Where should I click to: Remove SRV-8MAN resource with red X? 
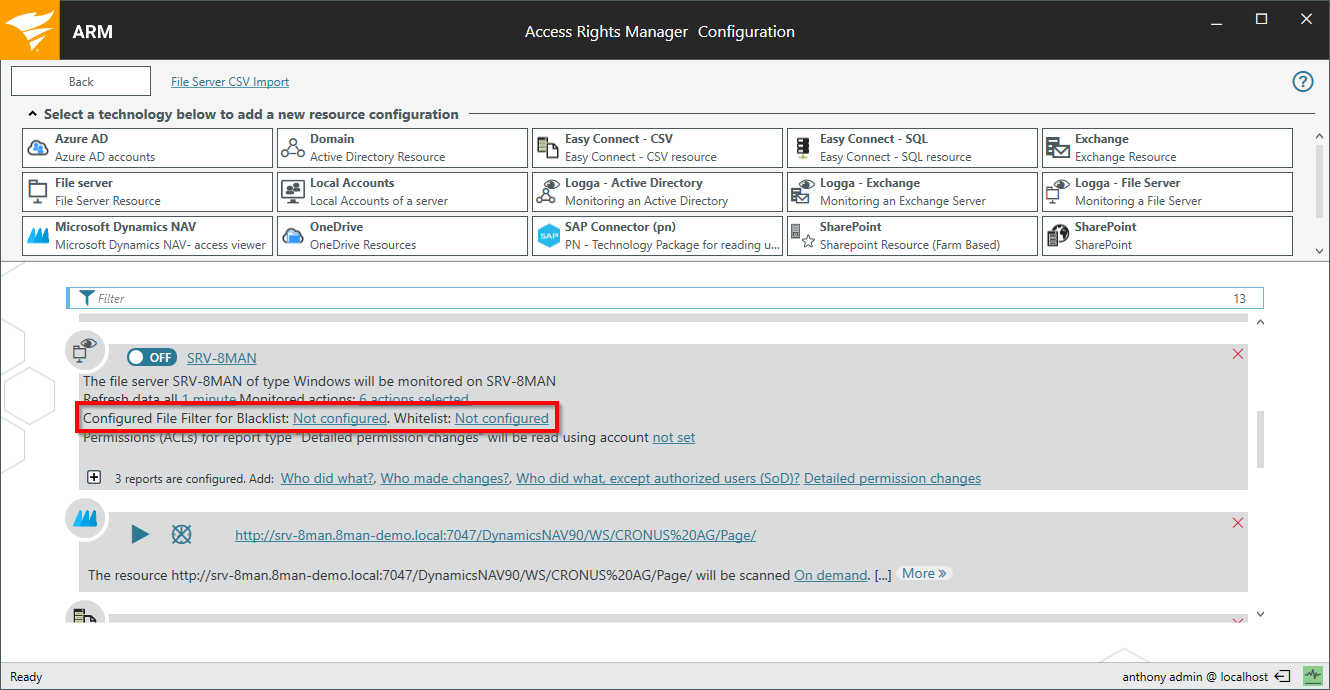click(1238, 354)
